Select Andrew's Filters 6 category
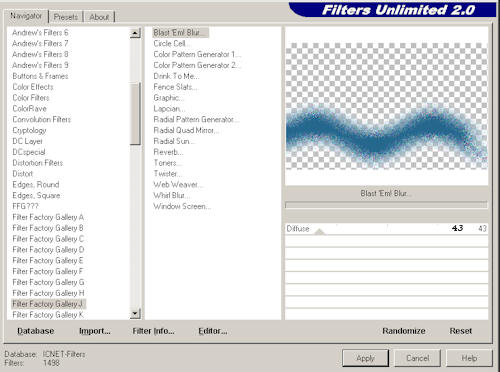 point(40,32)
